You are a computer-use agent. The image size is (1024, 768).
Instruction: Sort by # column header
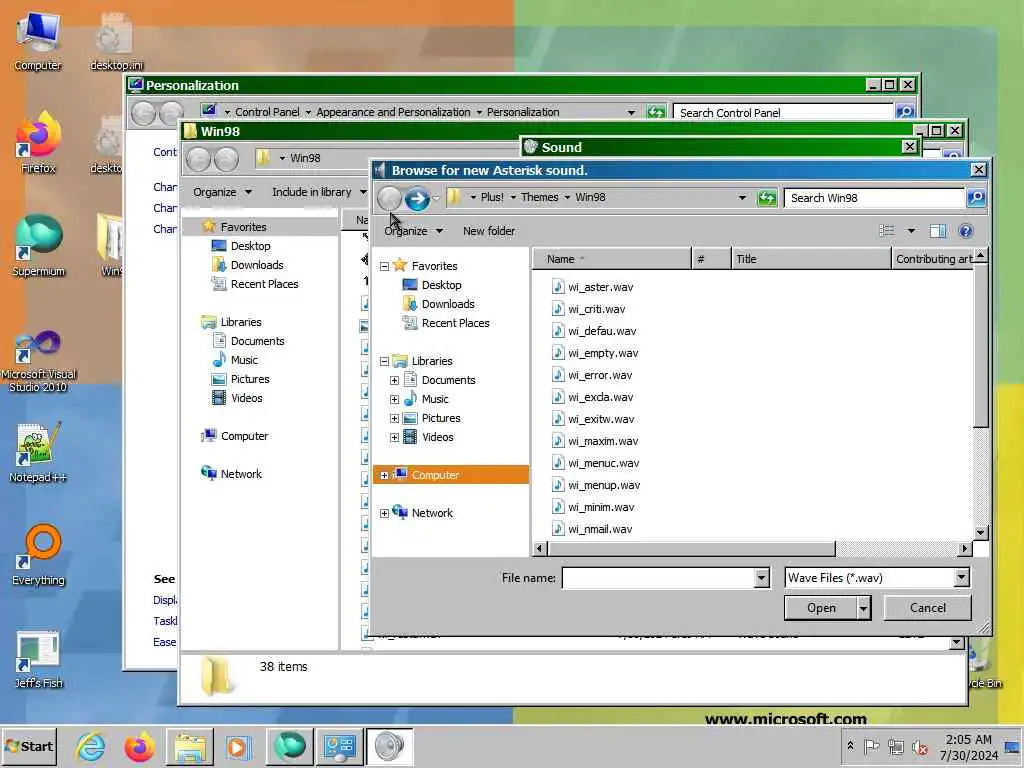click(711, 259)
